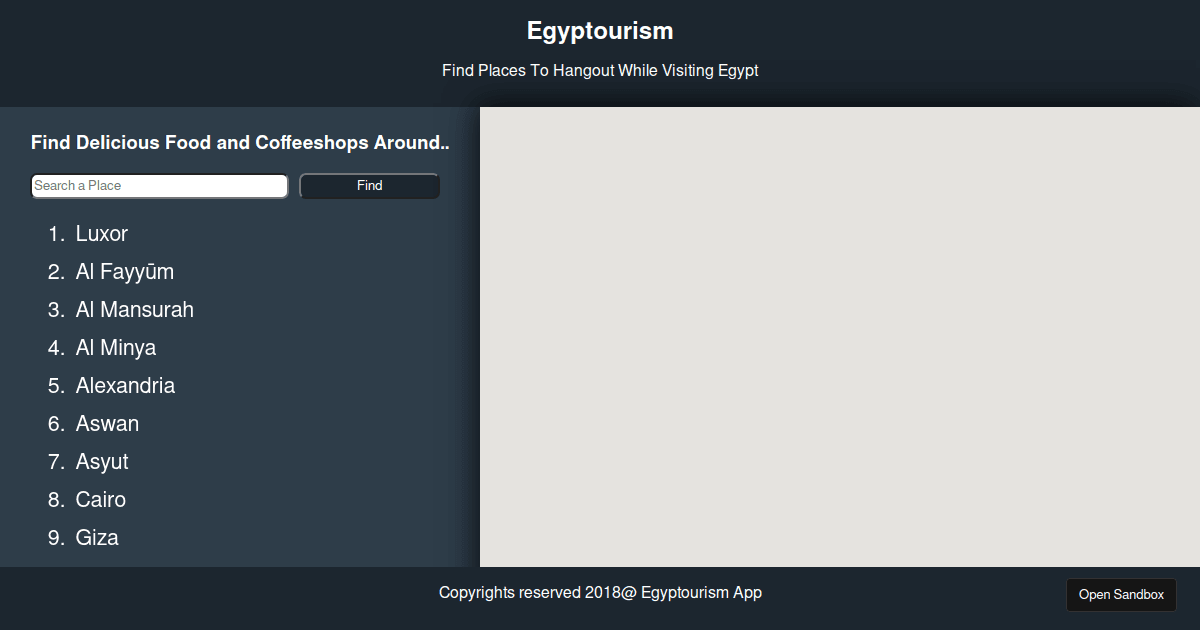Select Asyut from the list
Viewport: 1200px width, 630px height.
point(102,462)
